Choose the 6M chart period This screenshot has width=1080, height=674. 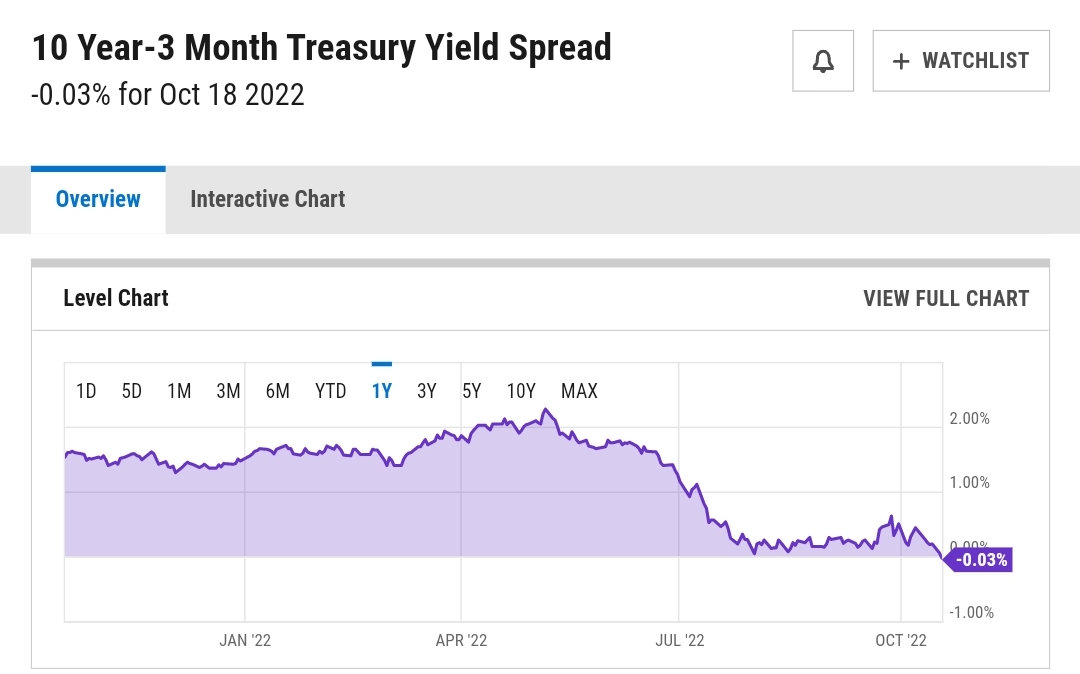[277, 391]
